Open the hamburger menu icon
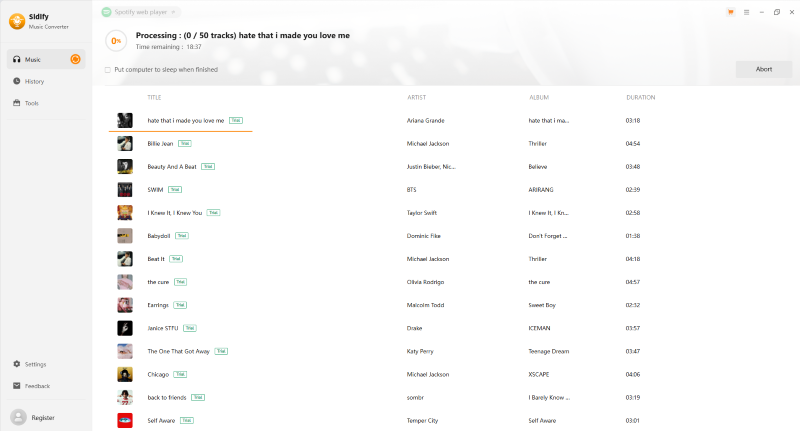800x431 pixels. tap(746, 12)
